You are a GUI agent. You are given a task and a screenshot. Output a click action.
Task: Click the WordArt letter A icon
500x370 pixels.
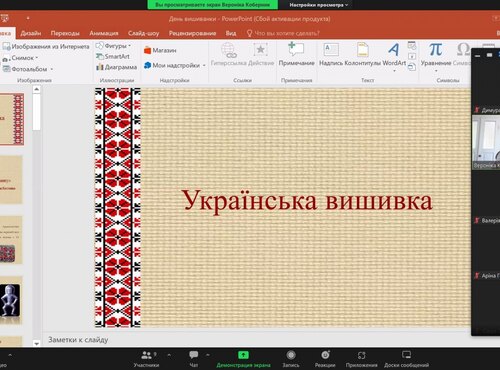(x=394, y=50)
